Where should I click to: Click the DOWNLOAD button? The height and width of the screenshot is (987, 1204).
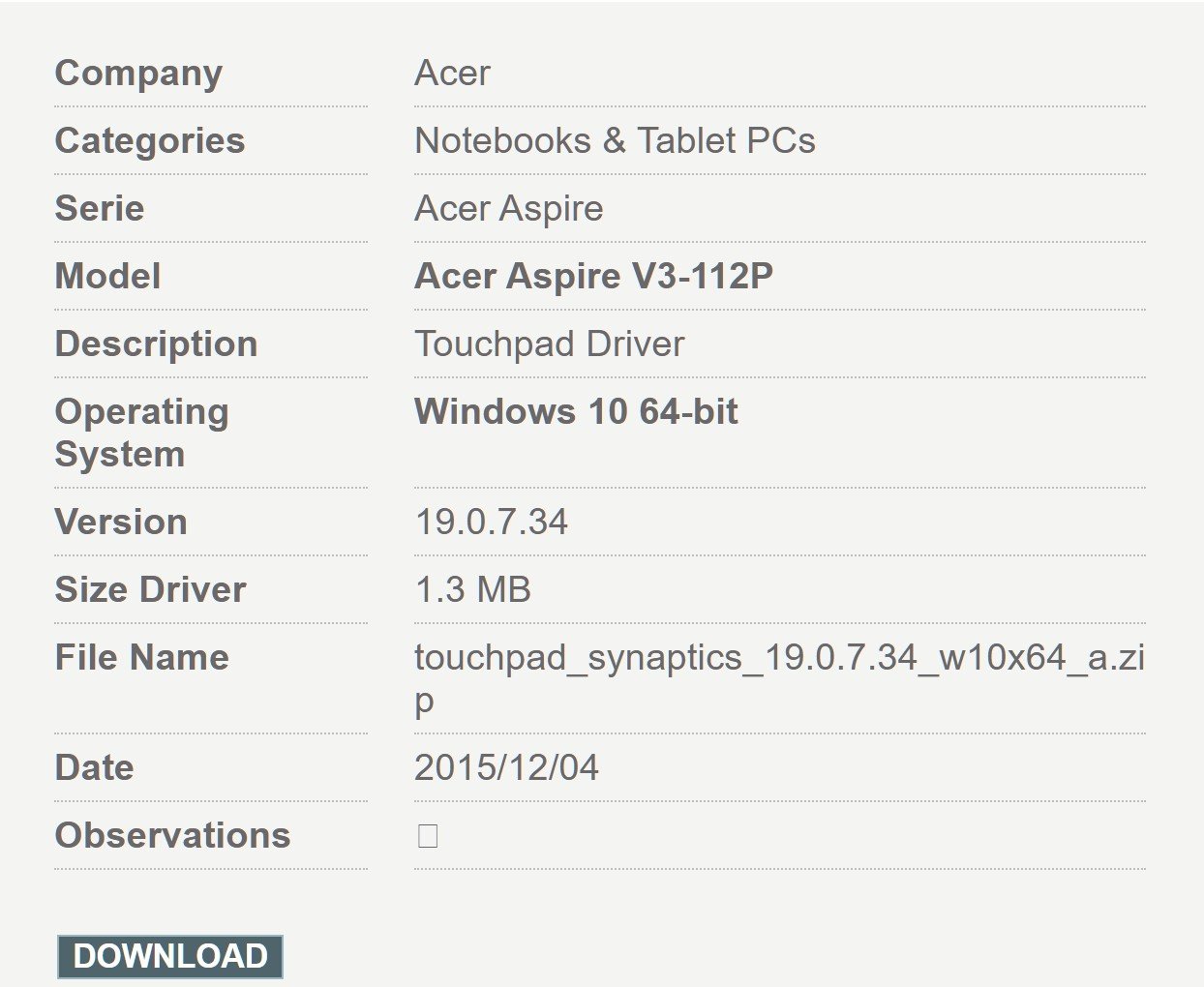click(170, 956)
